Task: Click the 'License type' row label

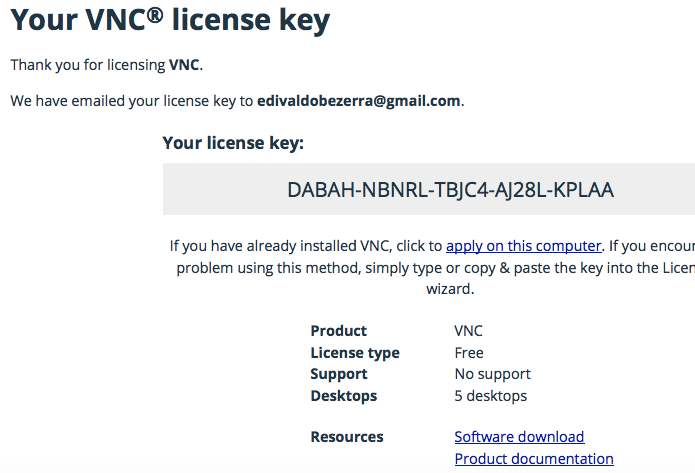Action: click(x=355, y=353)
